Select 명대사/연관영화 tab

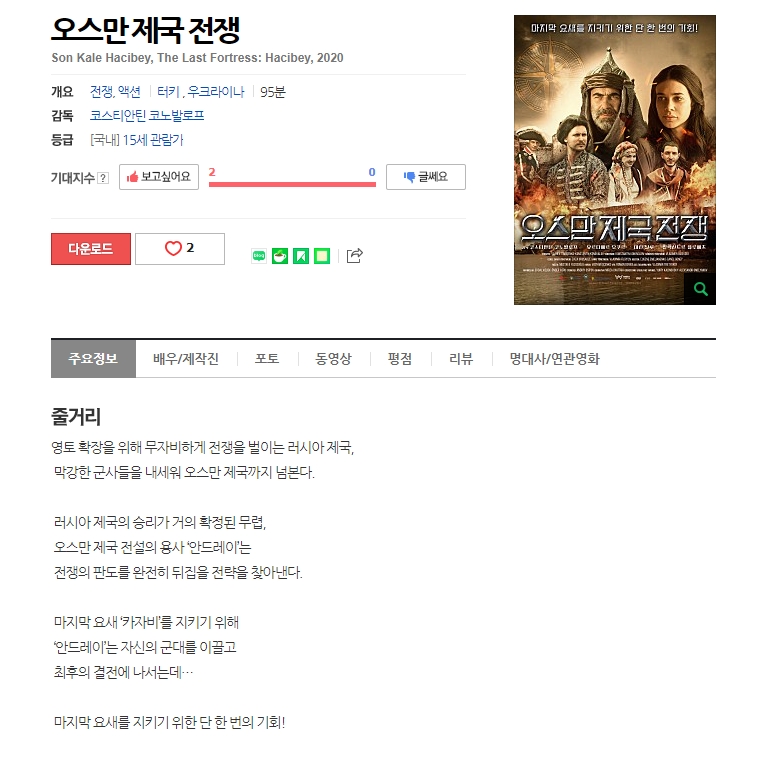pos(555,359)
